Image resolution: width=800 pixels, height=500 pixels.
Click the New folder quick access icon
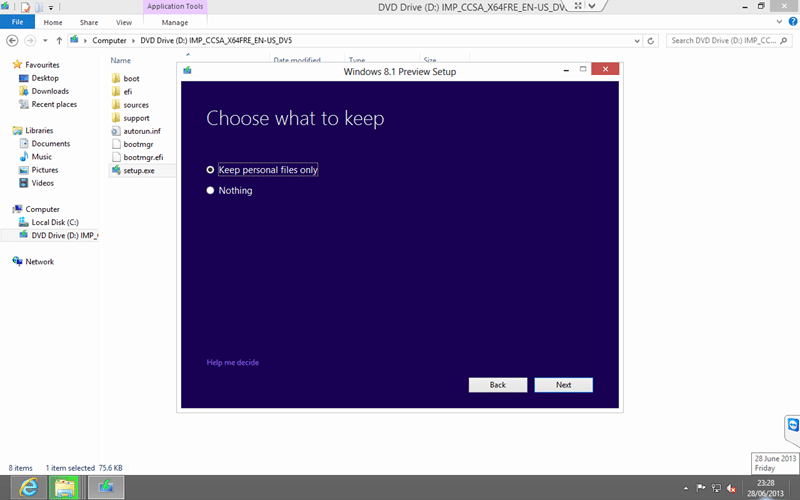[x=39, y=7]
